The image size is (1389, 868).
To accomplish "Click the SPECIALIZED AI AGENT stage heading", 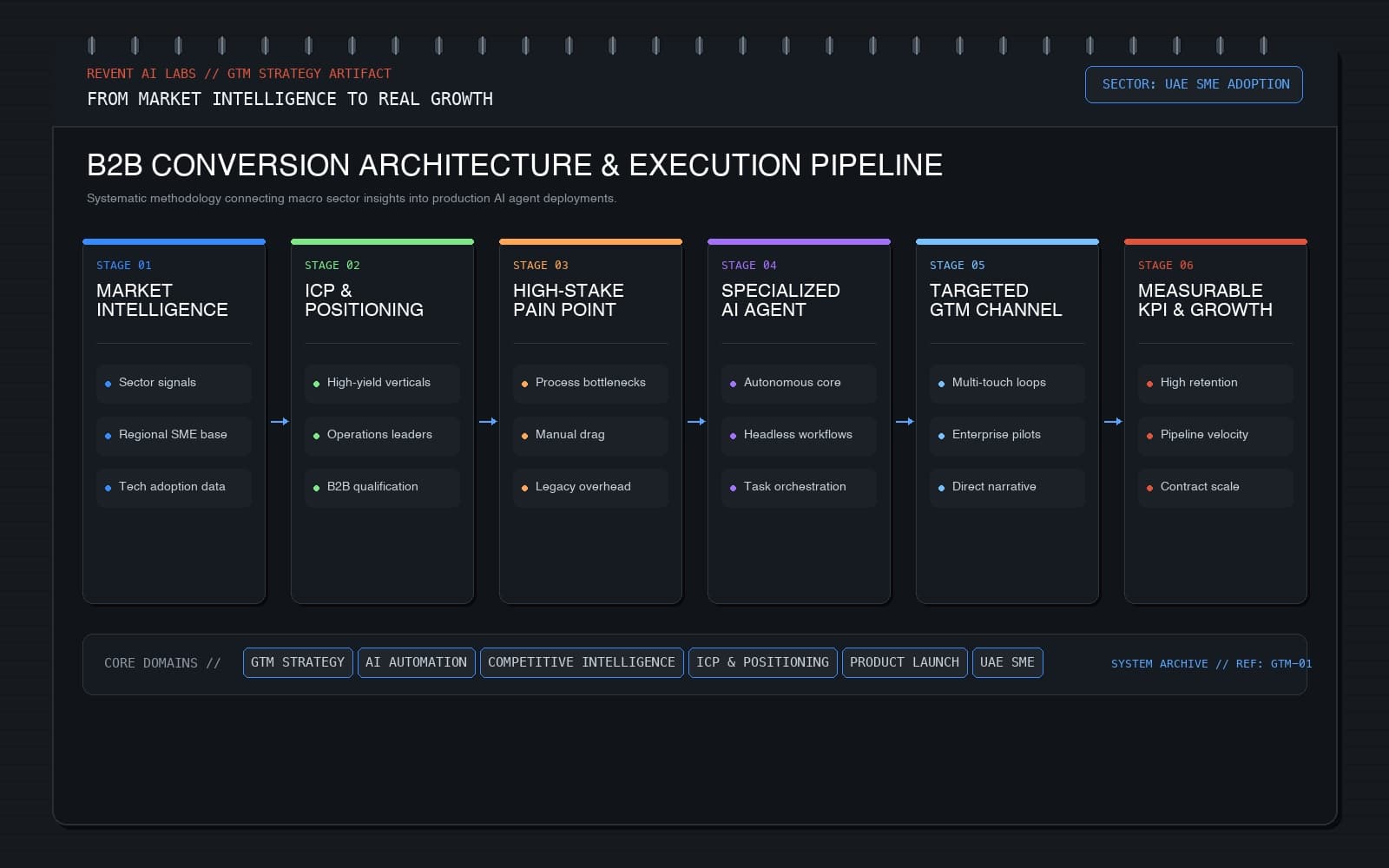I will pyautogui.click(x=780, y=300).
